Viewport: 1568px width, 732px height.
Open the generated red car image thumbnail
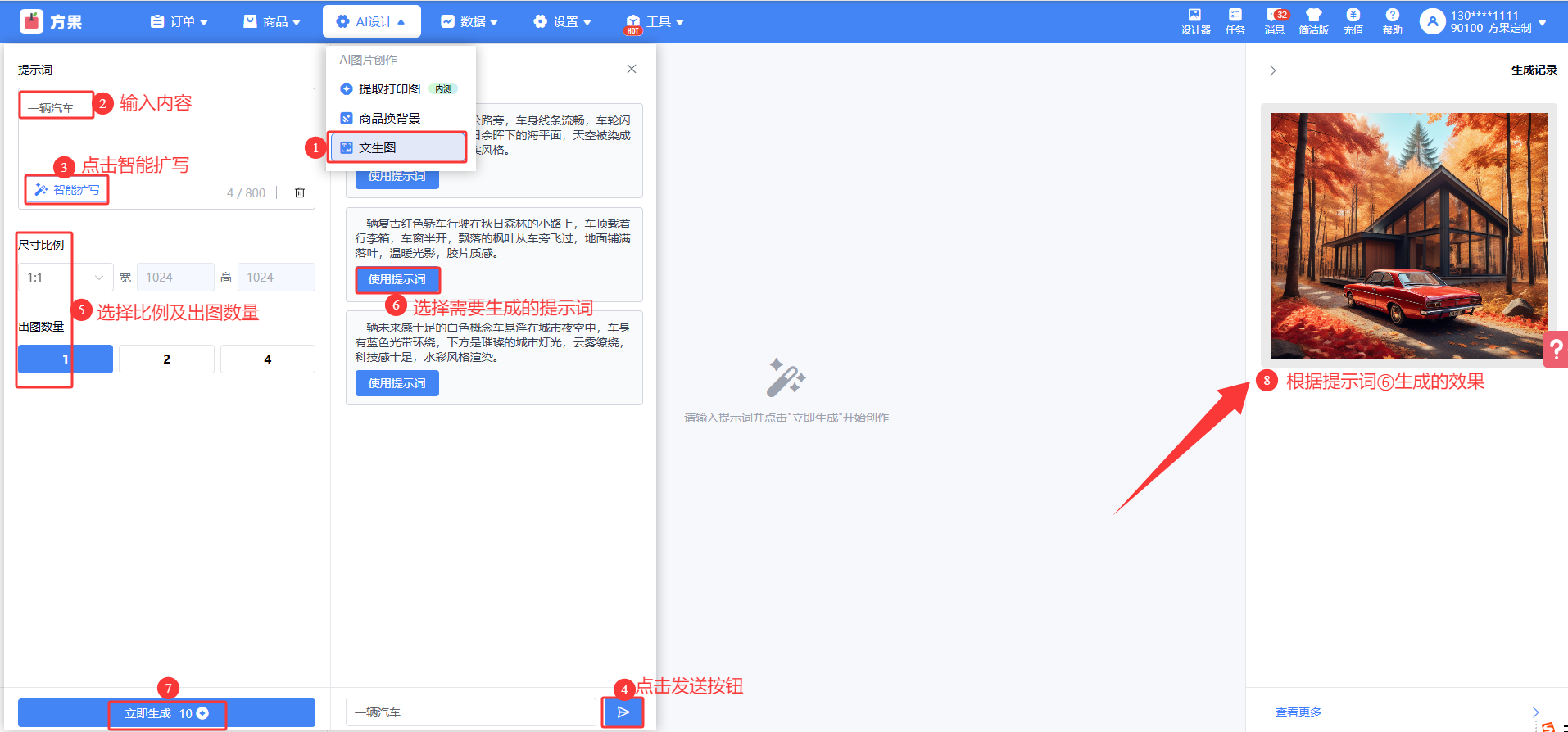(1409, 236)
